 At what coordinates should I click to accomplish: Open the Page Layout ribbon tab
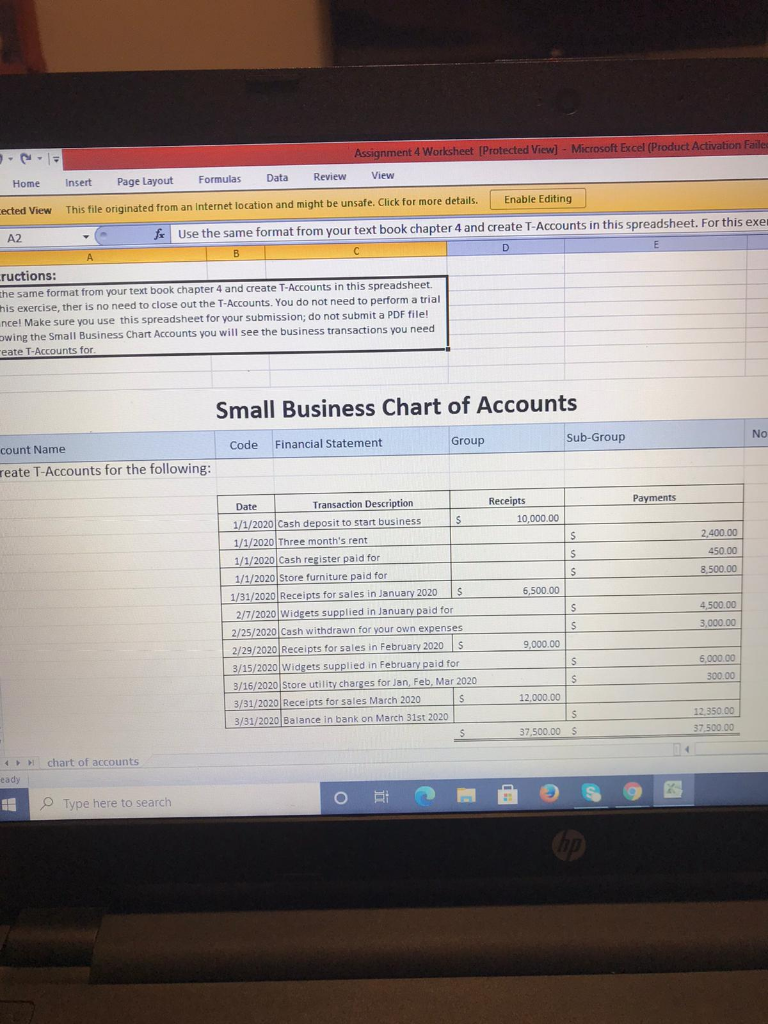(x=145, y=181)
